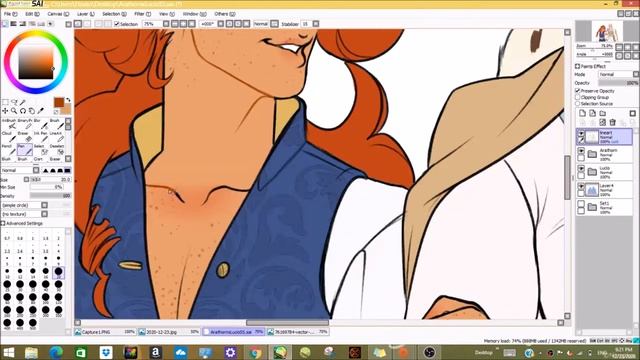
Task: Adjust the Min Size slider
Action: click(47, 187)
